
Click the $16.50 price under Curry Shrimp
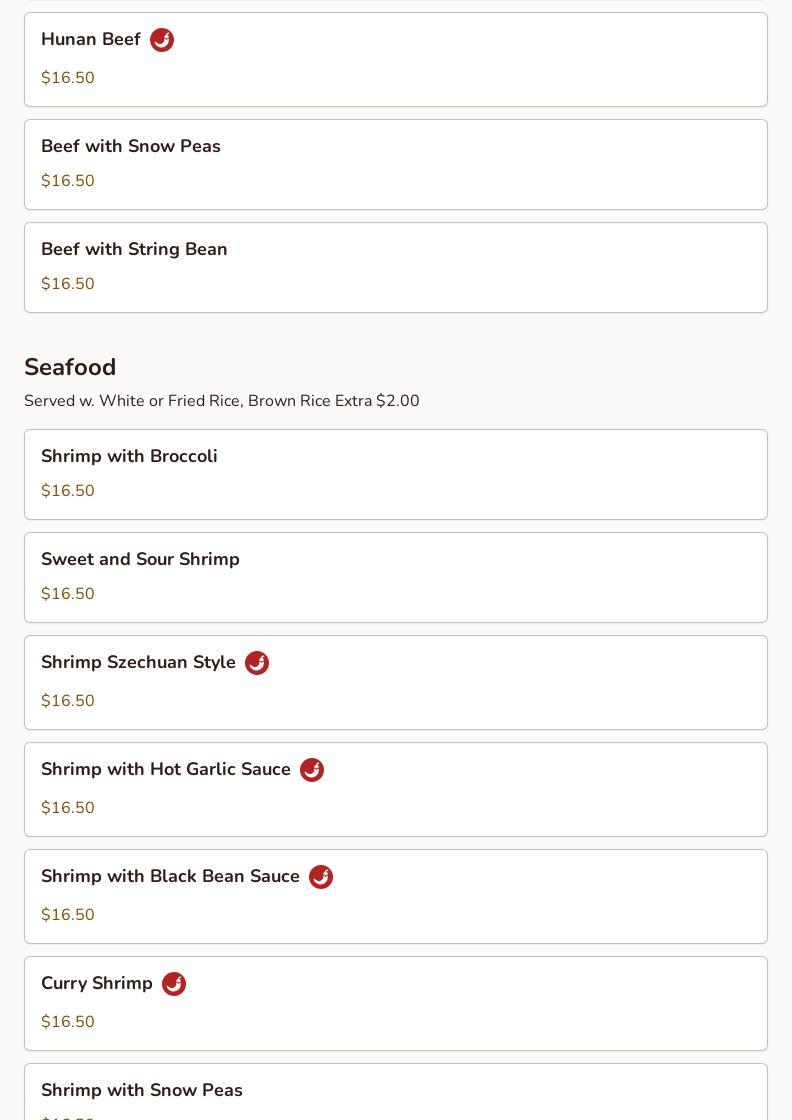(68, 1022)
